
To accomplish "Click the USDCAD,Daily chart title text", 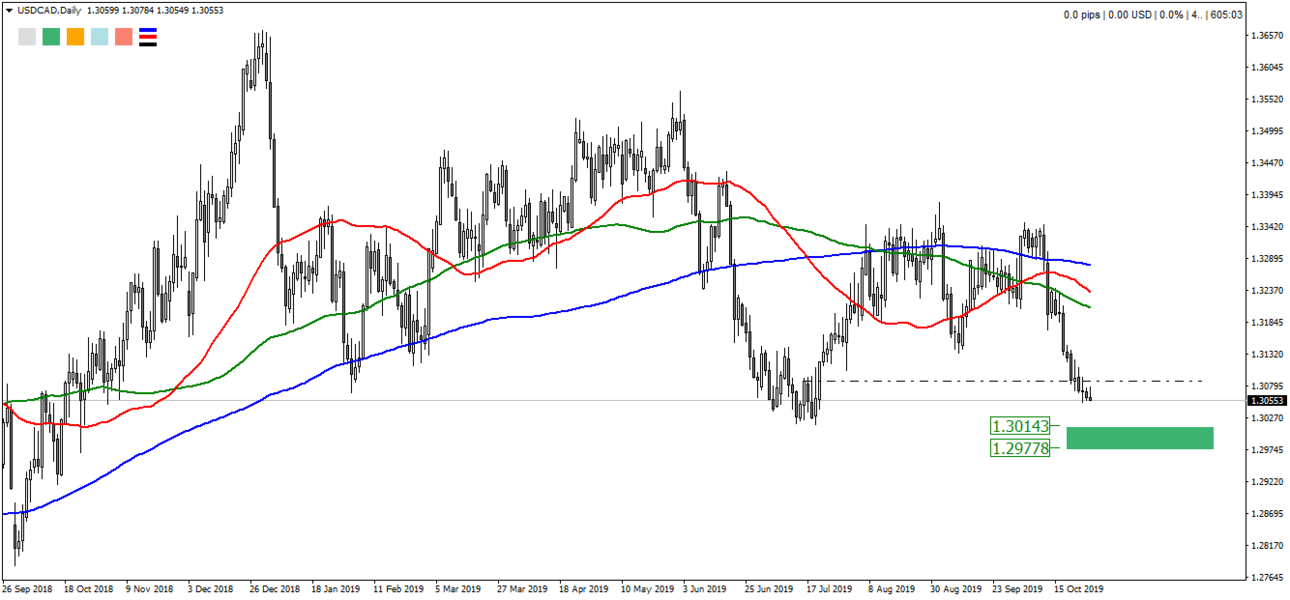I will 50,11.
